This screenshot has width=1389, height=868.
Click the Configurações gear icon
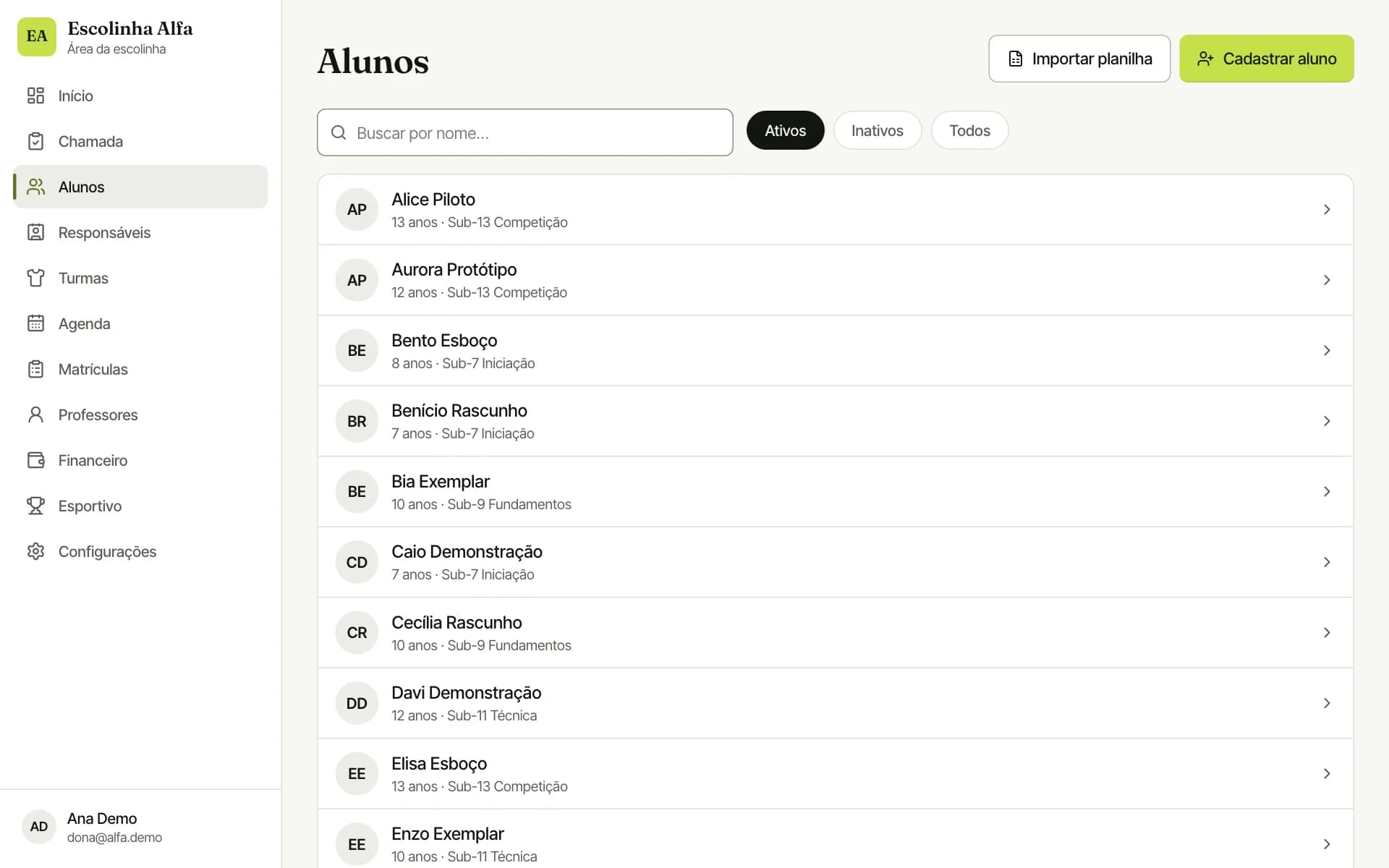35,551
